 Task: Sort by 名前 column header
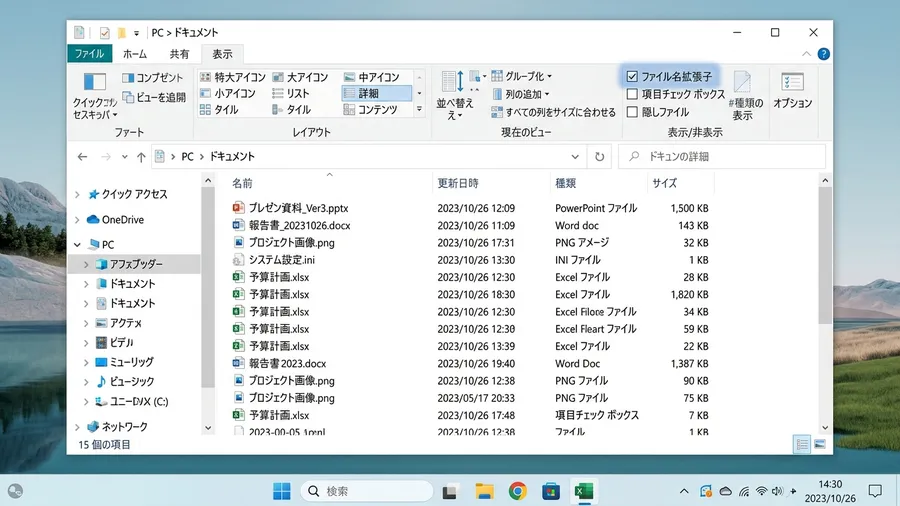pyautogui.click(x=242, y=183)
